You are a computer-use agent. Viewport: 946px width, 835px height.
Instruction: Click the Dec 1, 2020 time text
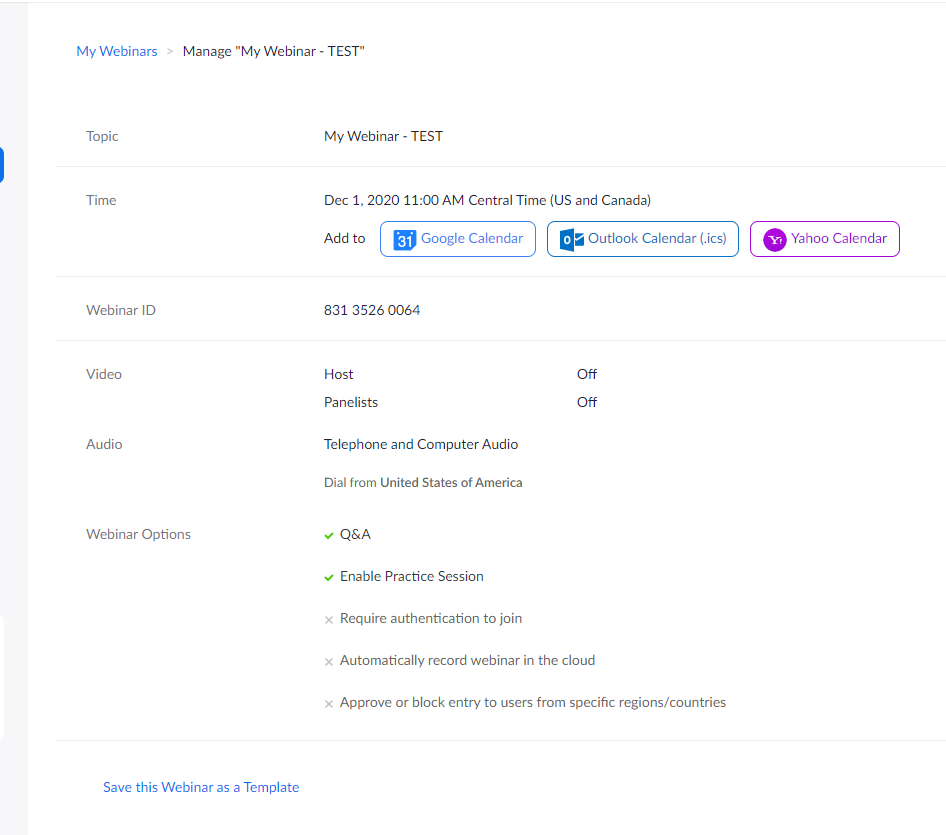[487, 200]
